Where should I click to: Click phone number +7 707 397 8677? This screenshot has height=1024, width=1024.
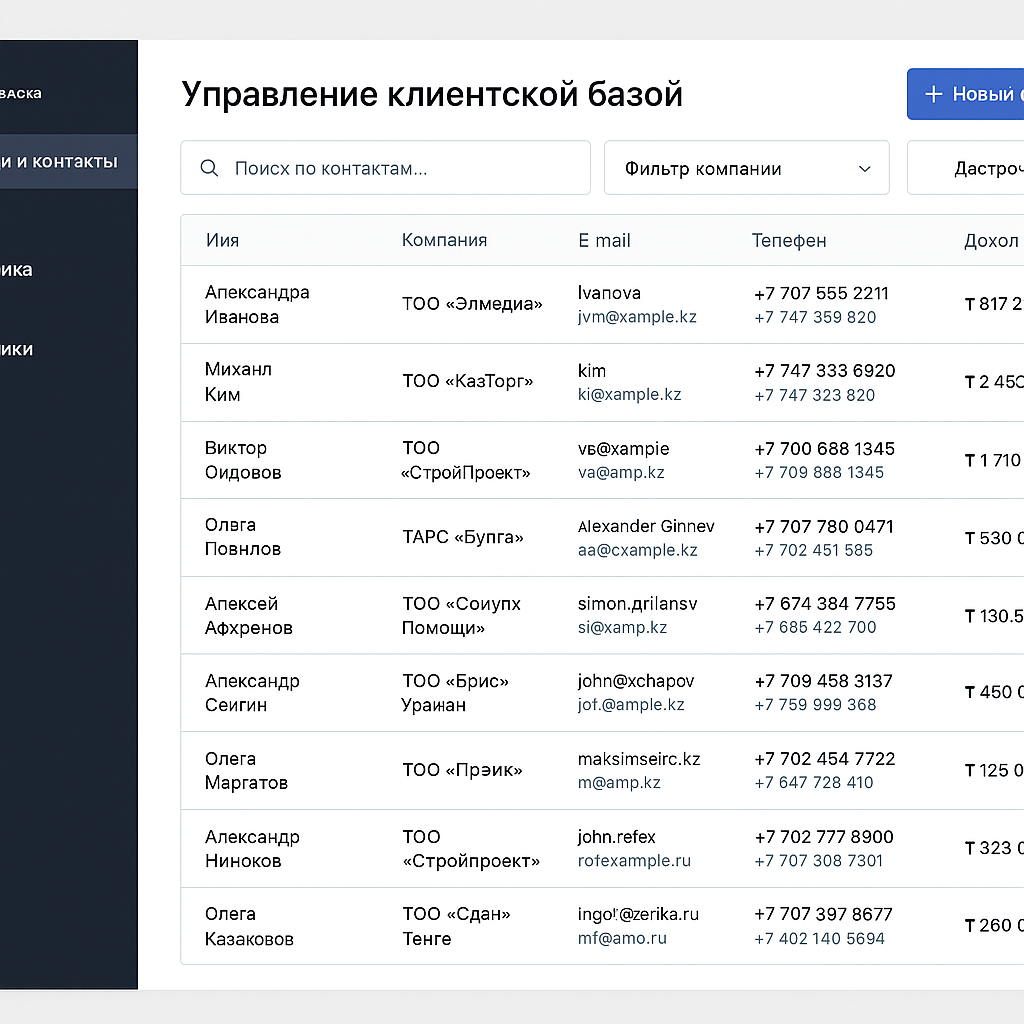(824, 914)
